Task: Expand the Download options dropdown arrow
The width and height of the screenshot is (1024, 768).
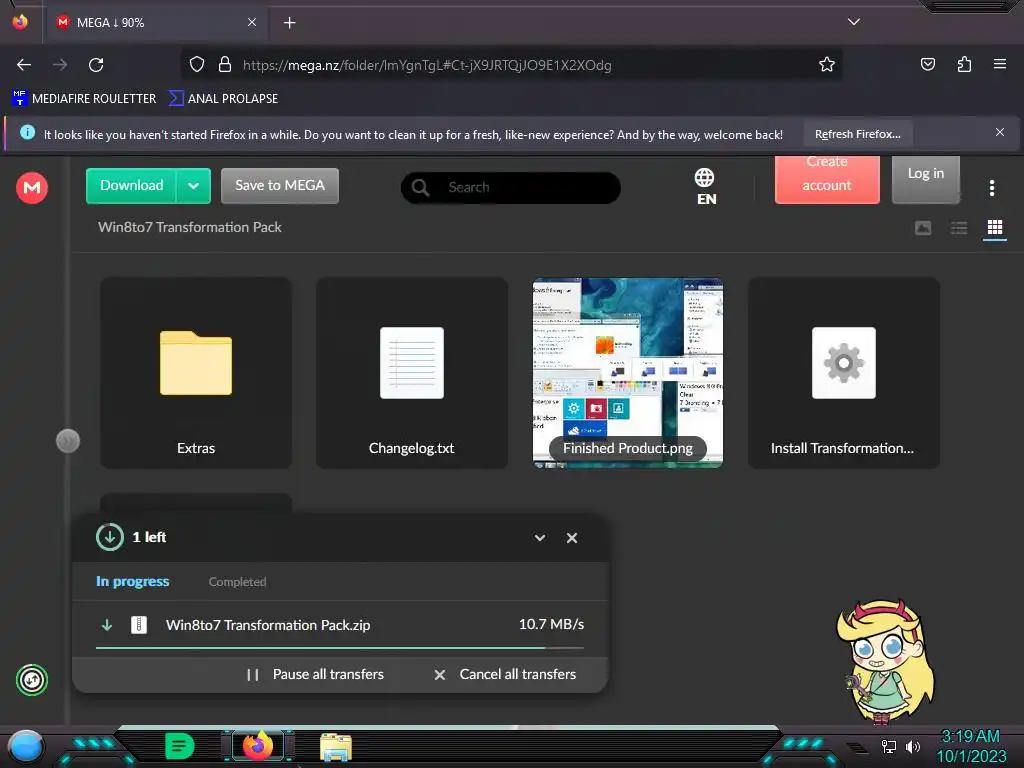Action: click(193, 185)
